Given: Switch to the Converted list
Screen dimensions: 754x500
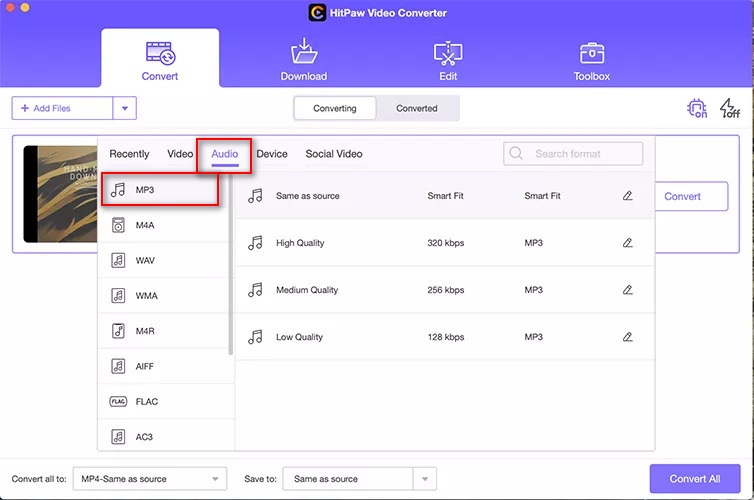Looking at the screenshot, I should [417, 108].
